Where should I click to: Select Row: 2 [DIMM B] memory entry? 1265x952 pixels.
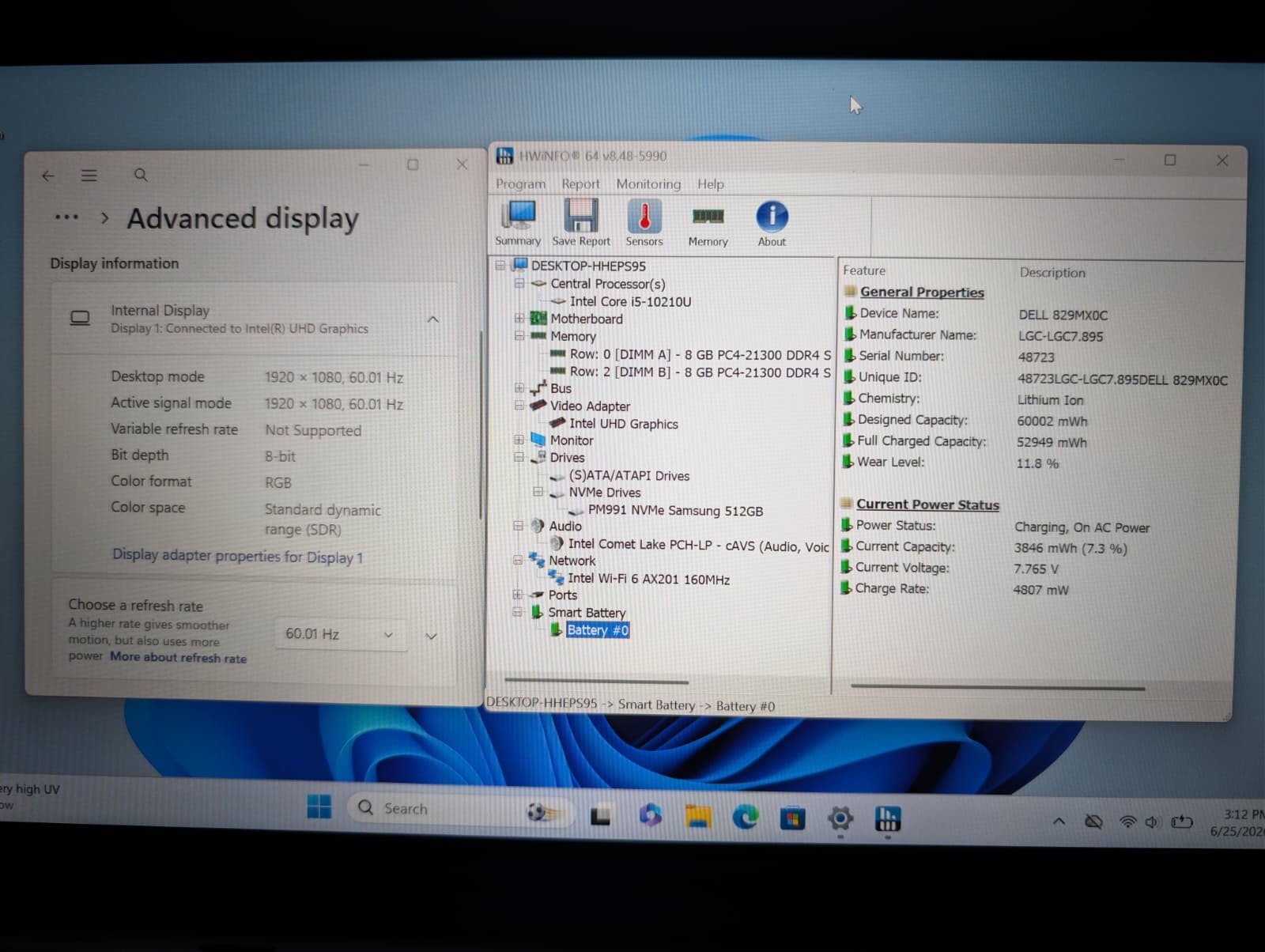tap(700, 372)
